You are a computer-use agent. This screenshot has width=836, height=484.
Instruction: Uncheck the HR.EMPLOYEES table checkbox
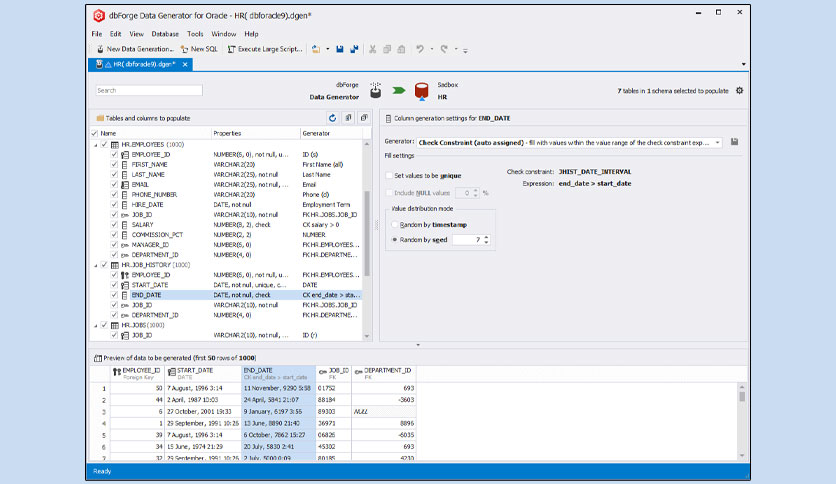click(104, 144)
